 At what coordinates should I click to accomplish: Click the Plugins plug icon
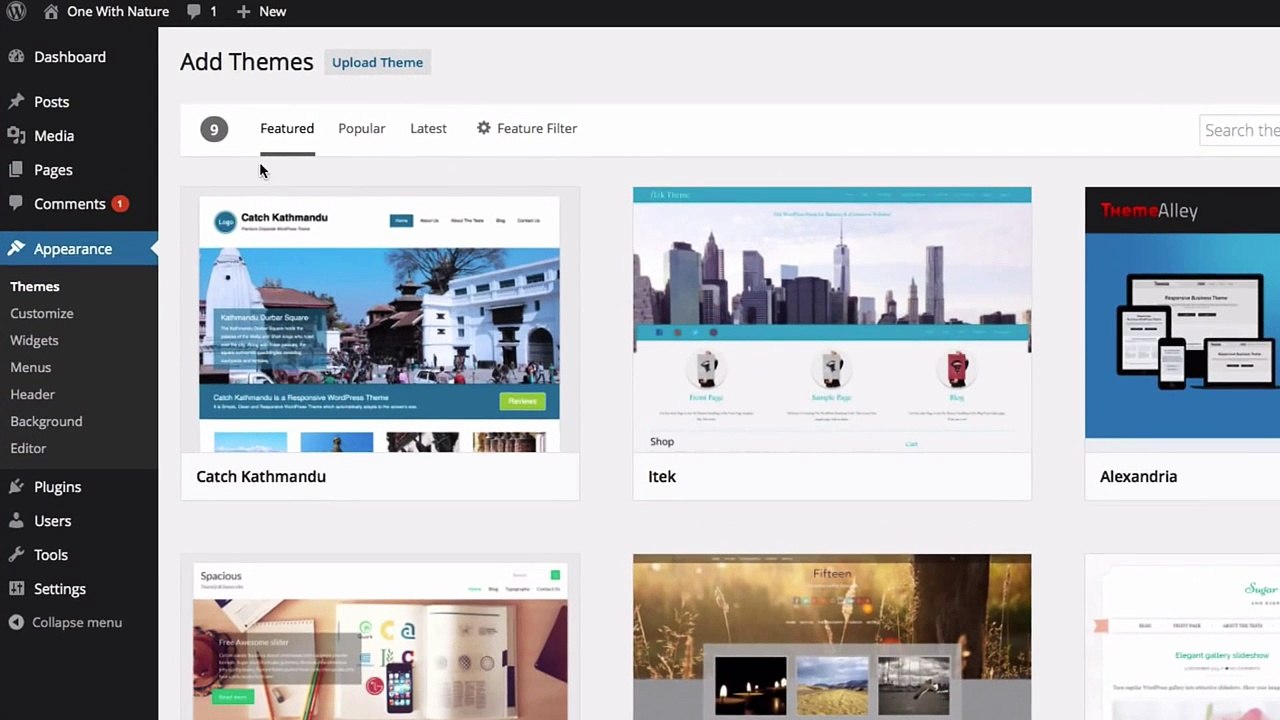click(x=16, y=487)
